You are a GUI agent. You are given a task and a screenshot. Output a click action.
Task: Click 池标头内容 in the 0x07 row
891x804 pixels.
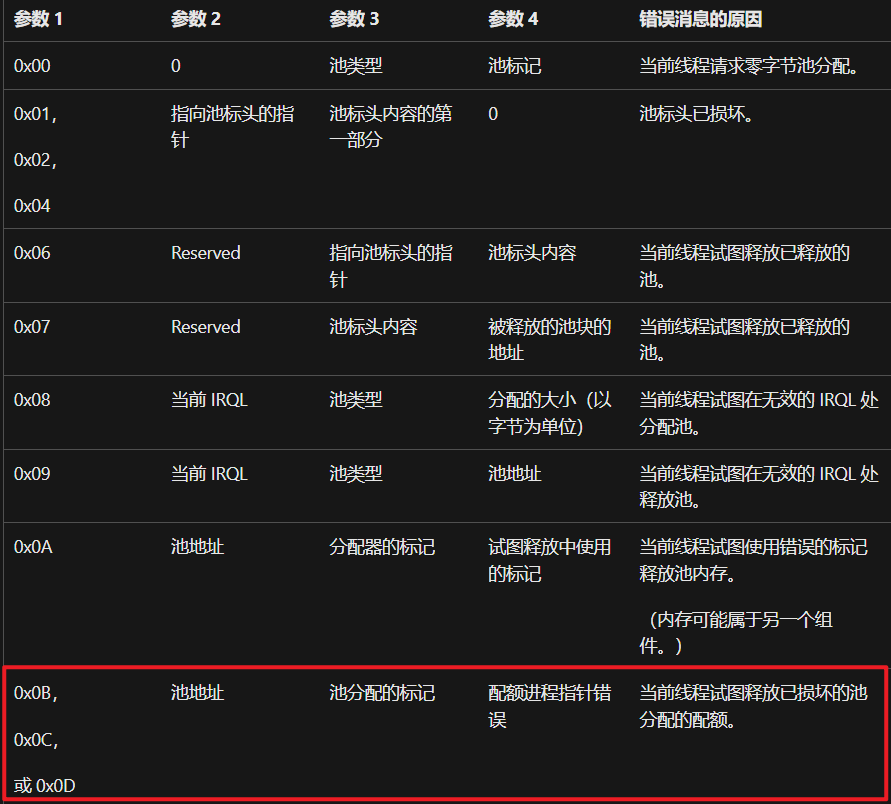pyautogui.click(x=373, y=327)
